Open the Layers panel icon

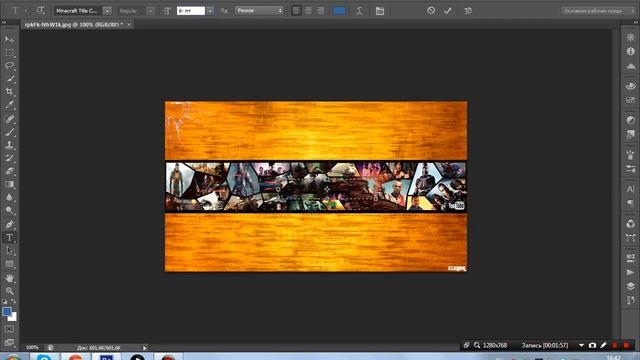pos(631,286)
